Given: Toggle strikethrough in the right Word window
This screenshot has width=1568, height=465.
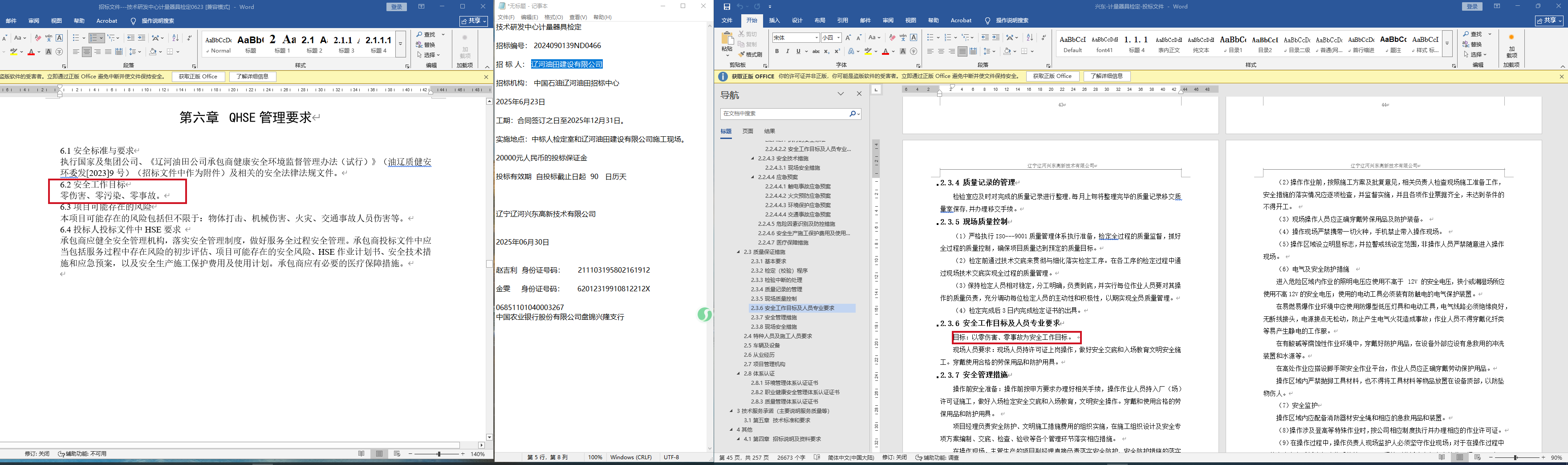Looking at the screenshot, I should tap(816, 52).
